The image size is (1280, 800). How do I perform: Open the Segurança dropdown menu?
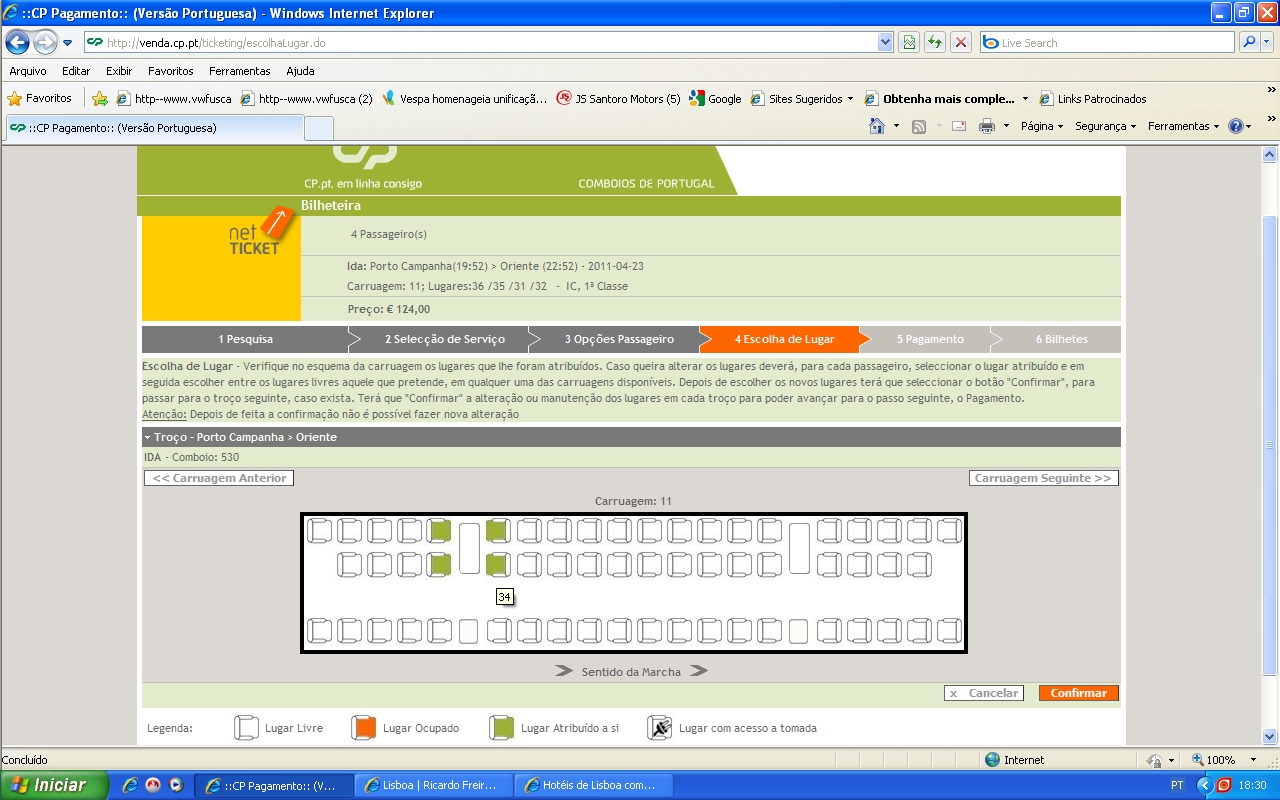(1105, 127)
